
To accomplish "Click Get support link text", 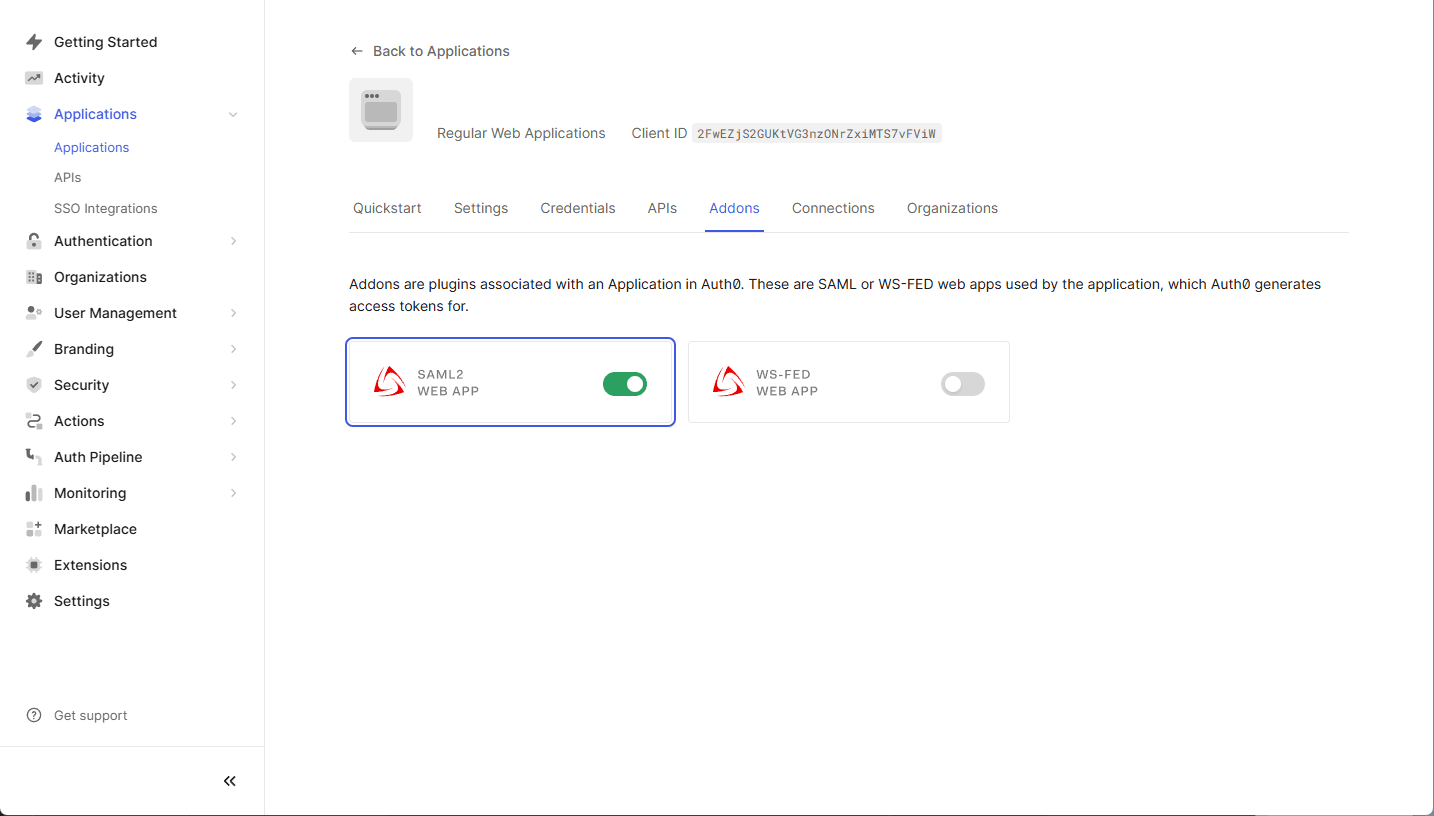I will [x=91, y=715].
